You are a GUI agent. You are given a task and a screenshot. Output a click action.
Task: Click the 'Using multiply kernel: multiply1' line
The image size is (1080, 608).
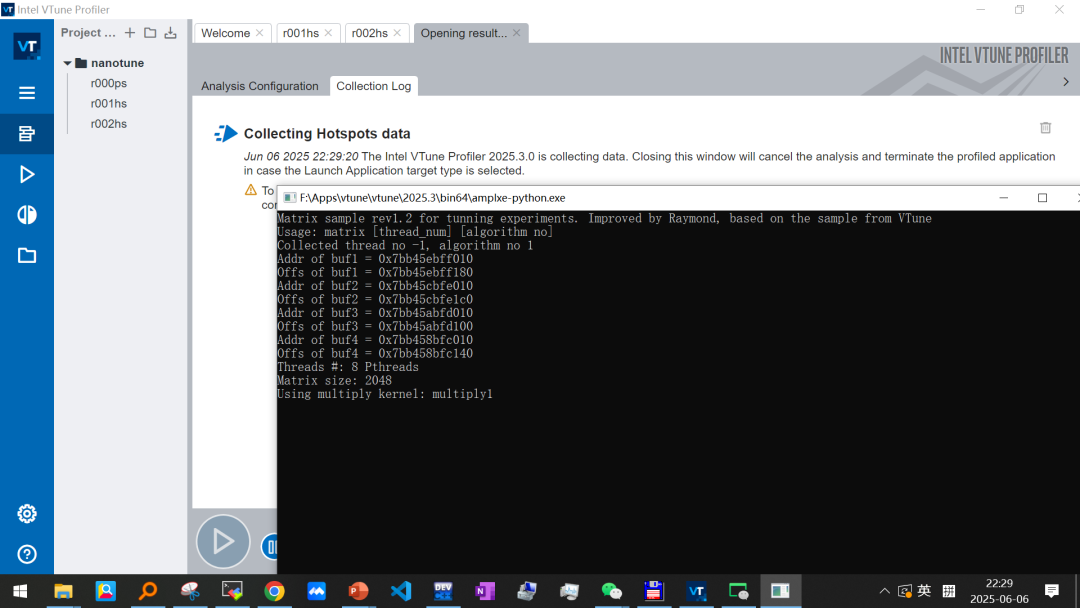[385, 394]
